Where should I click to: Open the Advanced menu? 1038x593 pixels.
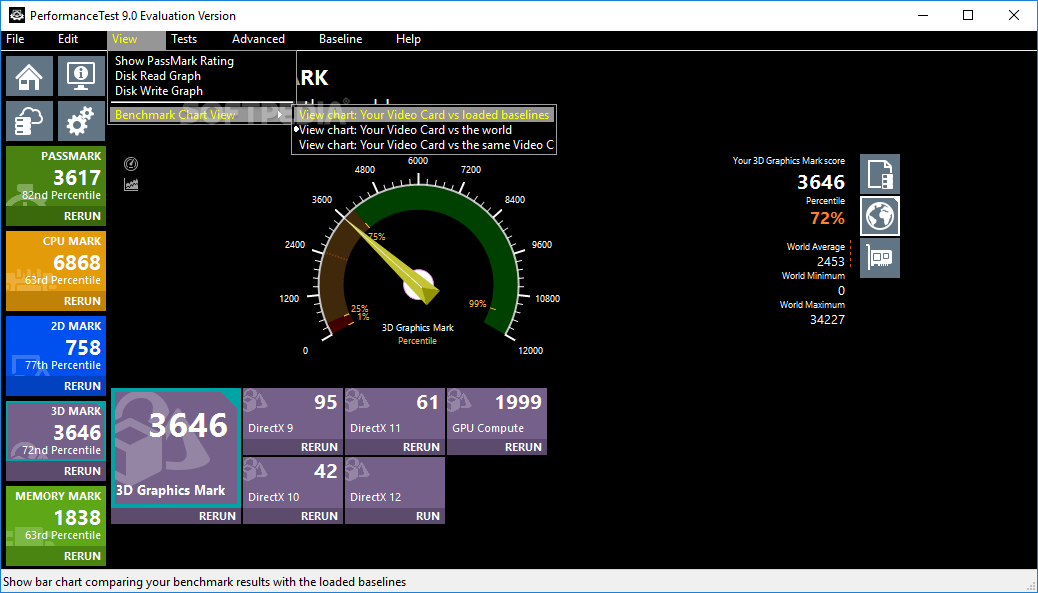tap(258, 39)
